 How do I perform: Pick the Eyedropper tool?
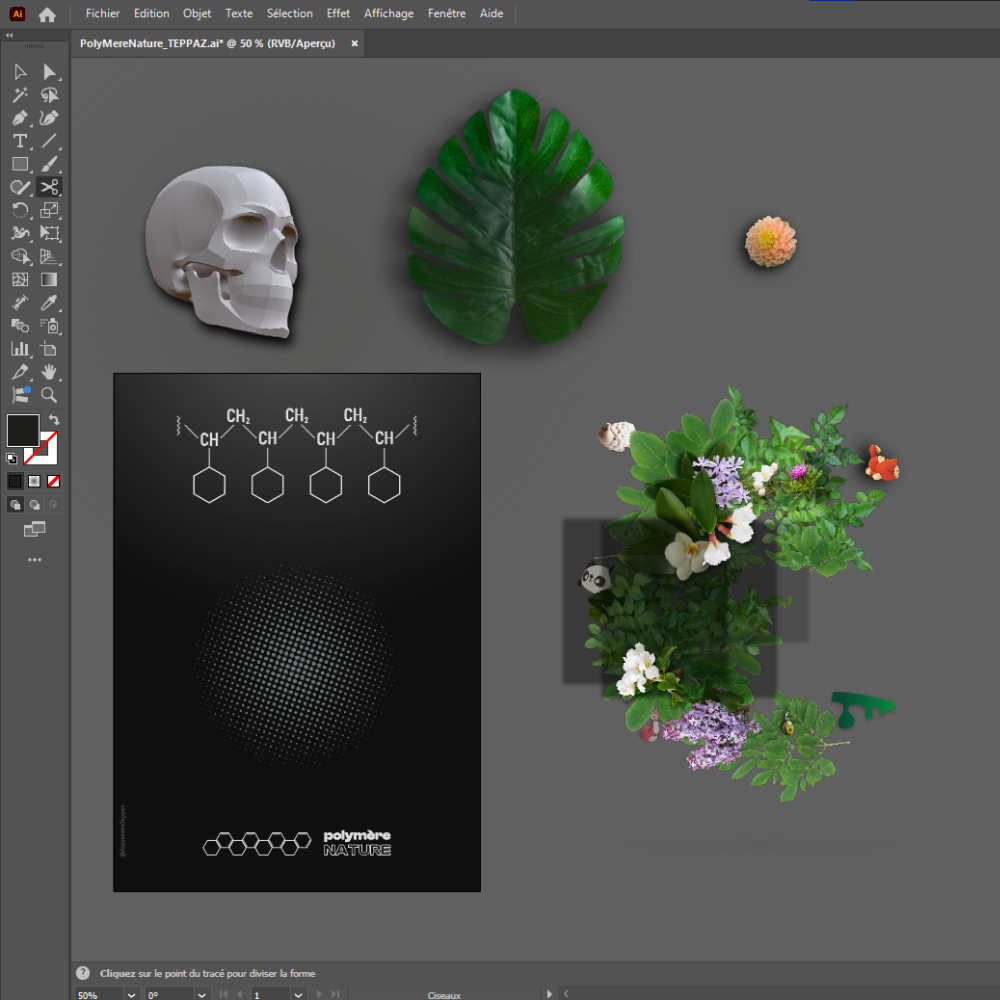(x=49, y=302)
